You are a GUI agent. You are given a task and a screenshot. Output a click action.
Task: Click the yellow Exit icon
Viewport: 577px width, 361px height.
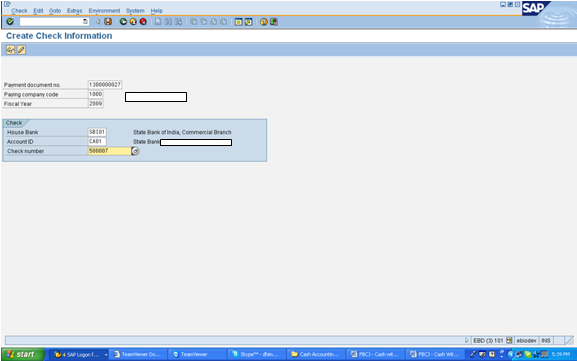click(133, 22)
